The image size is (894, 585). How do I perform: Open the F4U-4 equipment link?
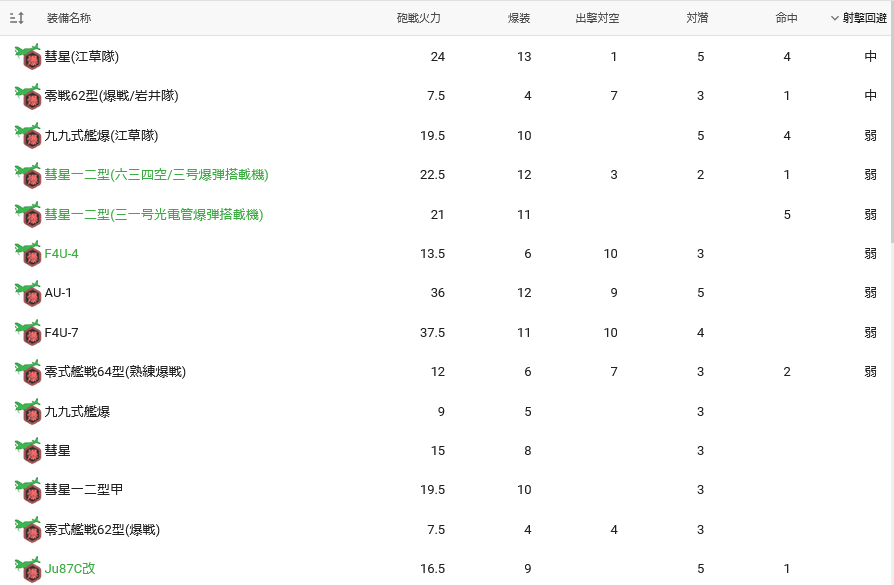coord(61,254)
